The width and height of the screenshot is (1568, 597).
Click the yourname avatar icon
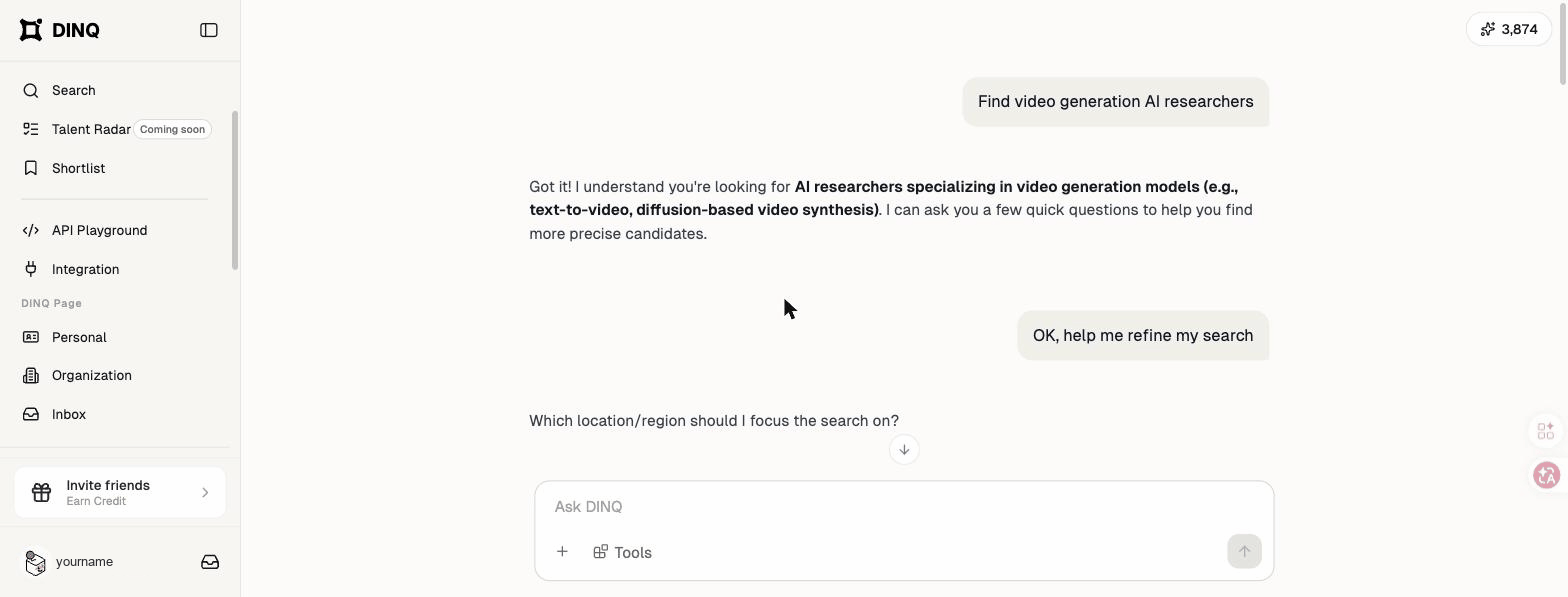(x=35, y=562)
